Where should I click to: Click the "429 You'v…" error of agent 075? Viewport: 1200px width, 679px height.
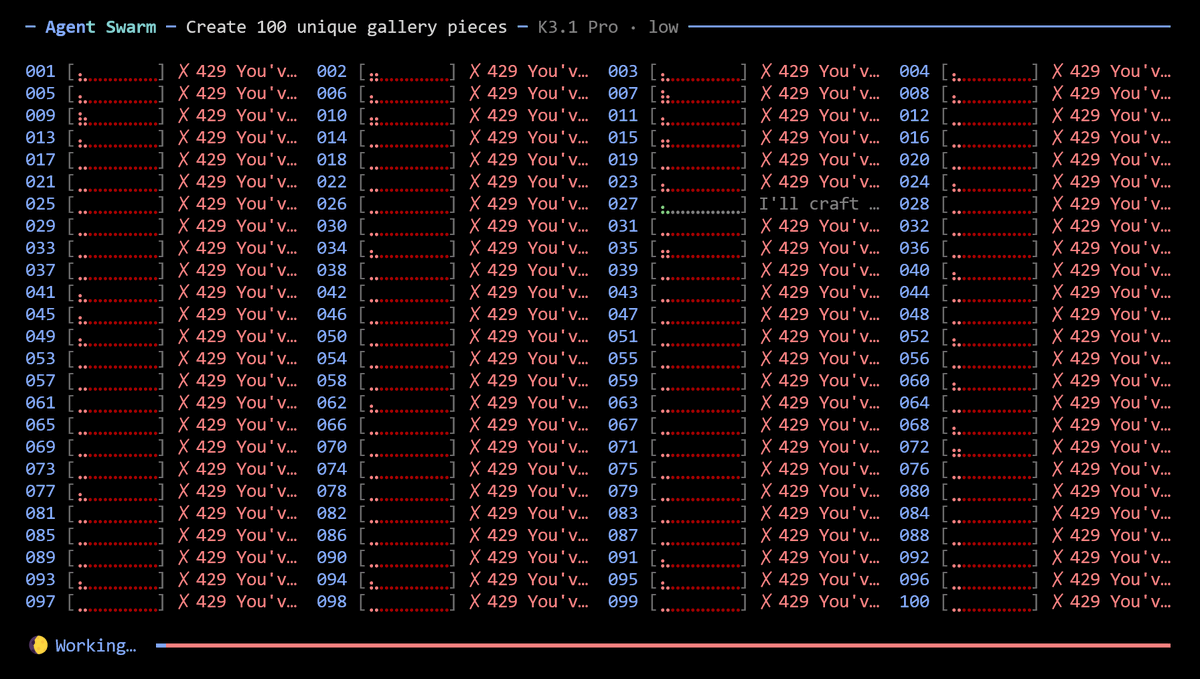[829, 469]
